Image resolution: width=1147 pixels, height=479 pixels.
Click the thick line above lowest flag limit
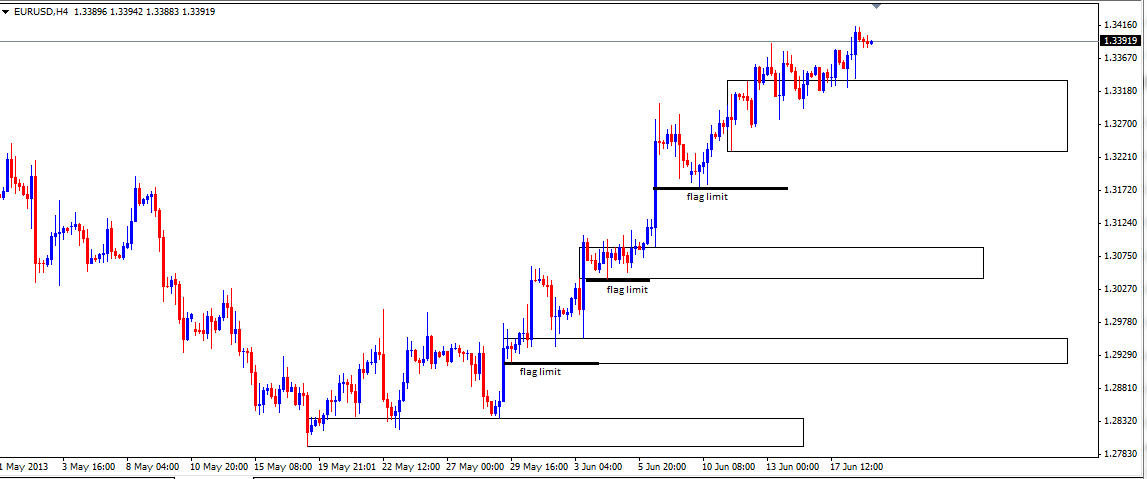click(551, 363)
